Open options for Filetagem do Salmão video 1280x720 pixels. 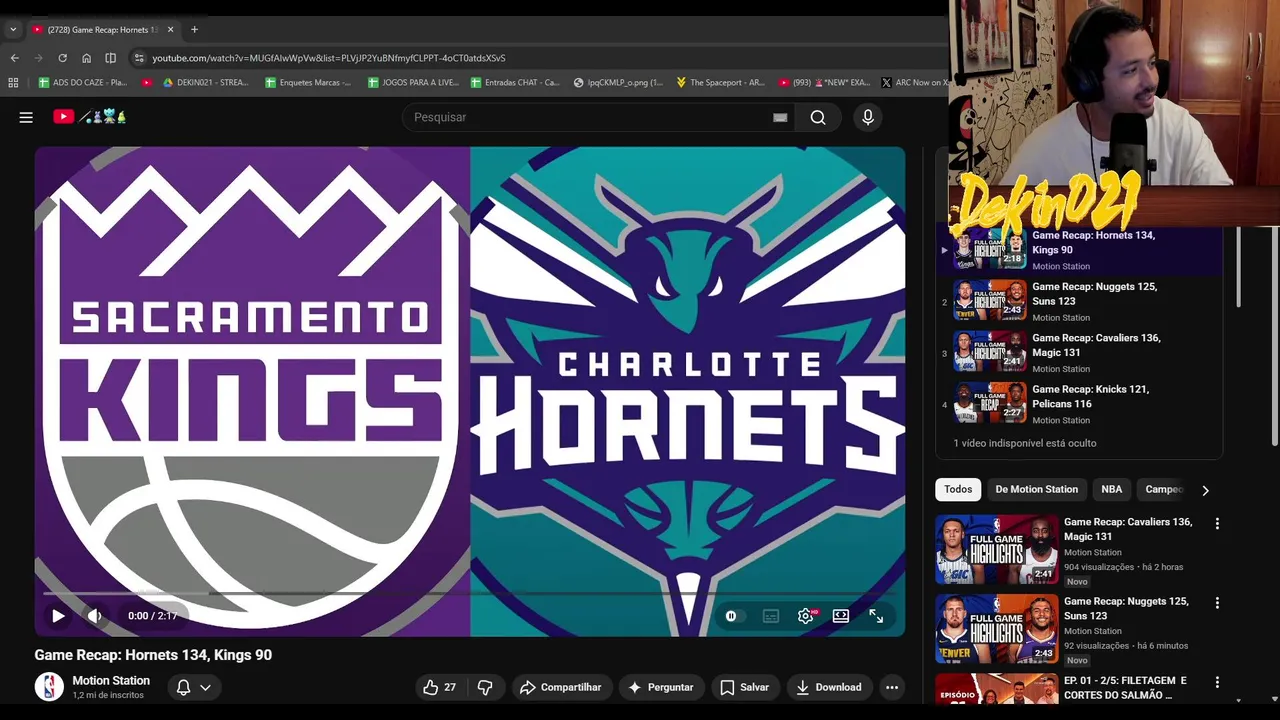pos(1217,682)
